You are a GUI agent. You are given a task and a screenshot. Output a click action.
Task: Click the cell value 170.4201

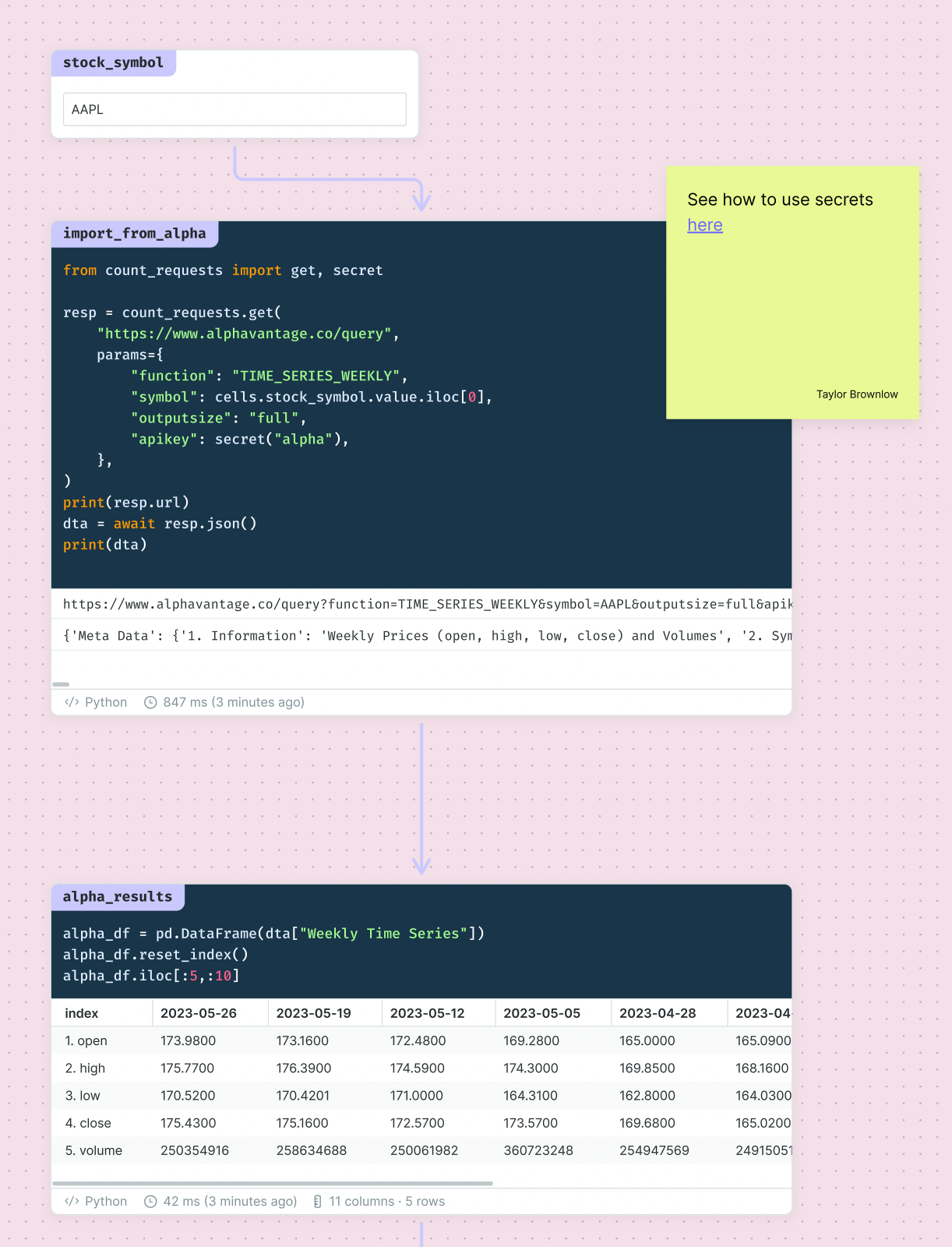[303, 1096]
